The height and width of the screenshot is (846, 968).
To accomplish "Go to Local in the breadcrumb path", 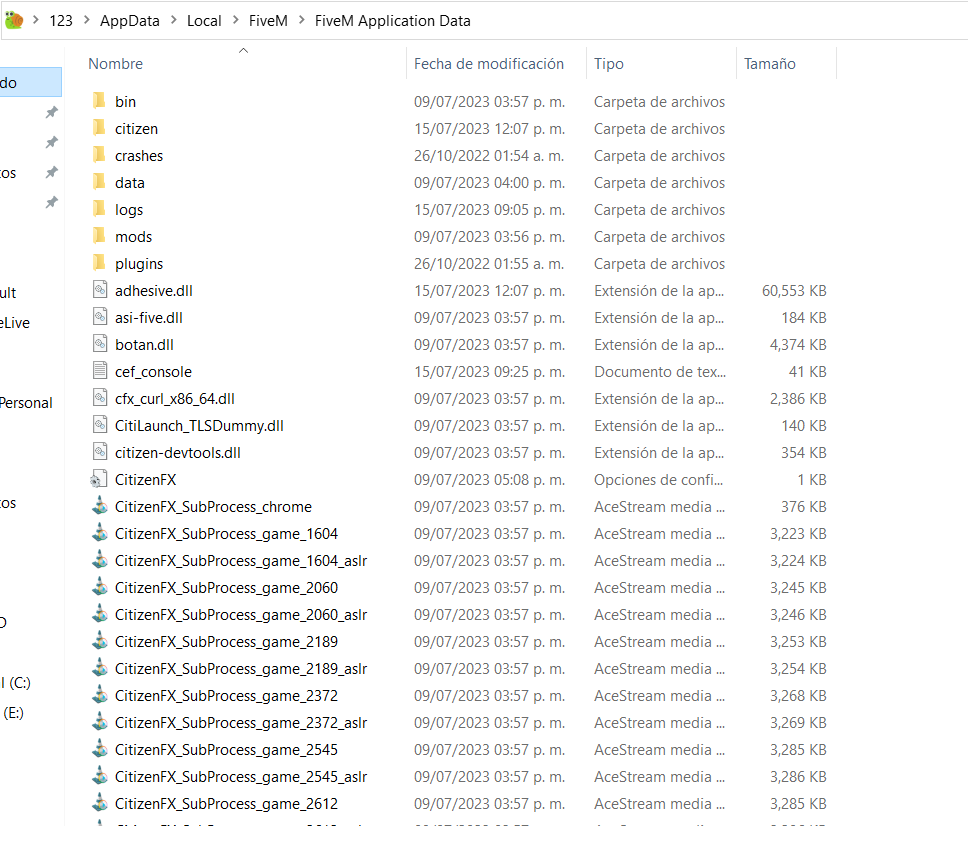I will pyautogui.click(x=204, y=20).
